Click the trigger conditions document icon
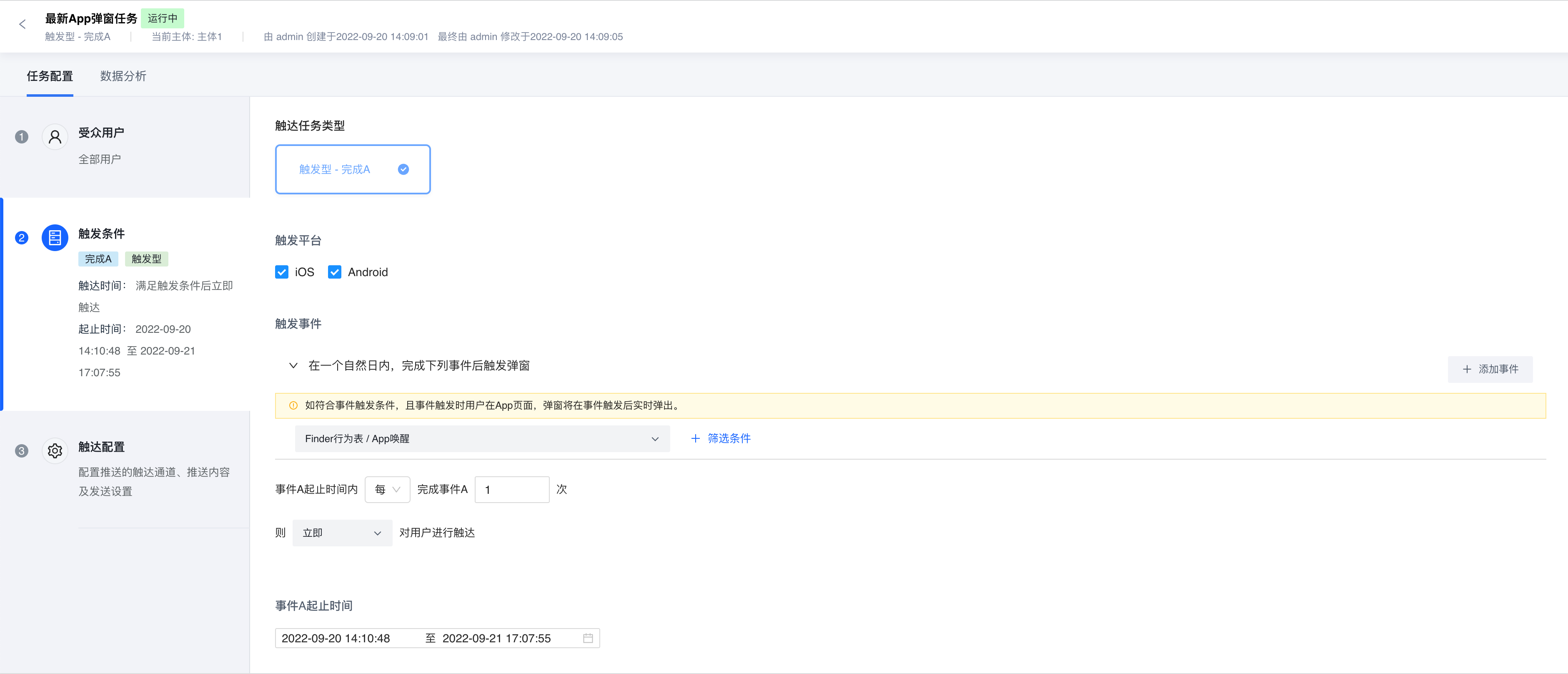The height and width of the screenshot is (674, 1568). [x=55, y=238]
